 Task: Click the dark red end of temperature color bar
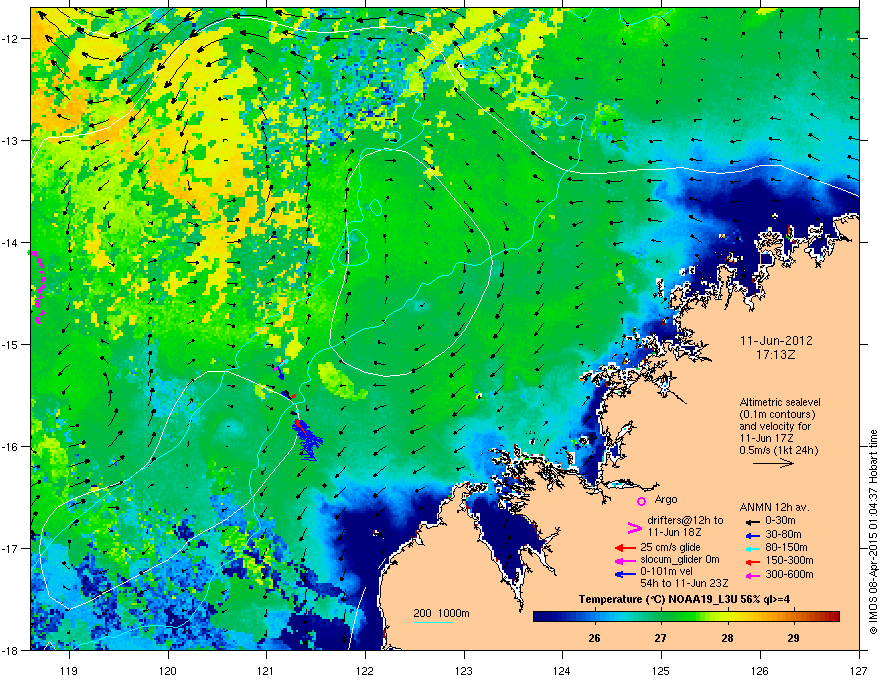pyautogui.click(x=834, y=617)
